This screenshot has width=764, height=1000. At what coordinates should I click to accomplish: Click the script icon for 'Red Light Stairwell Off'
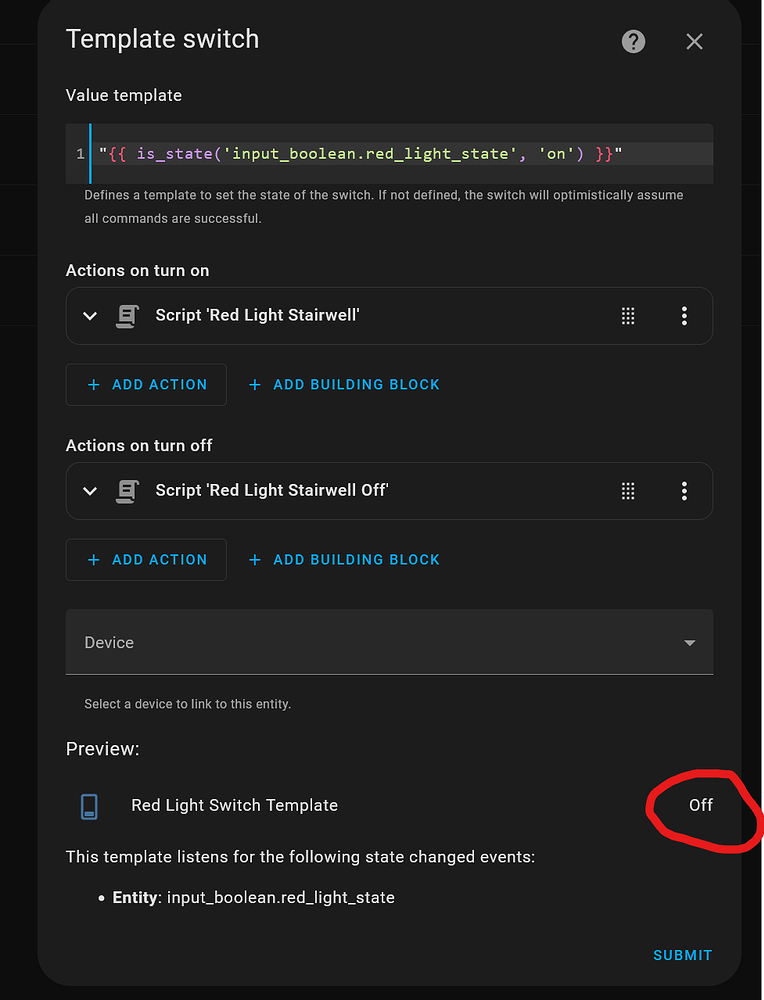tap(126, 490)
